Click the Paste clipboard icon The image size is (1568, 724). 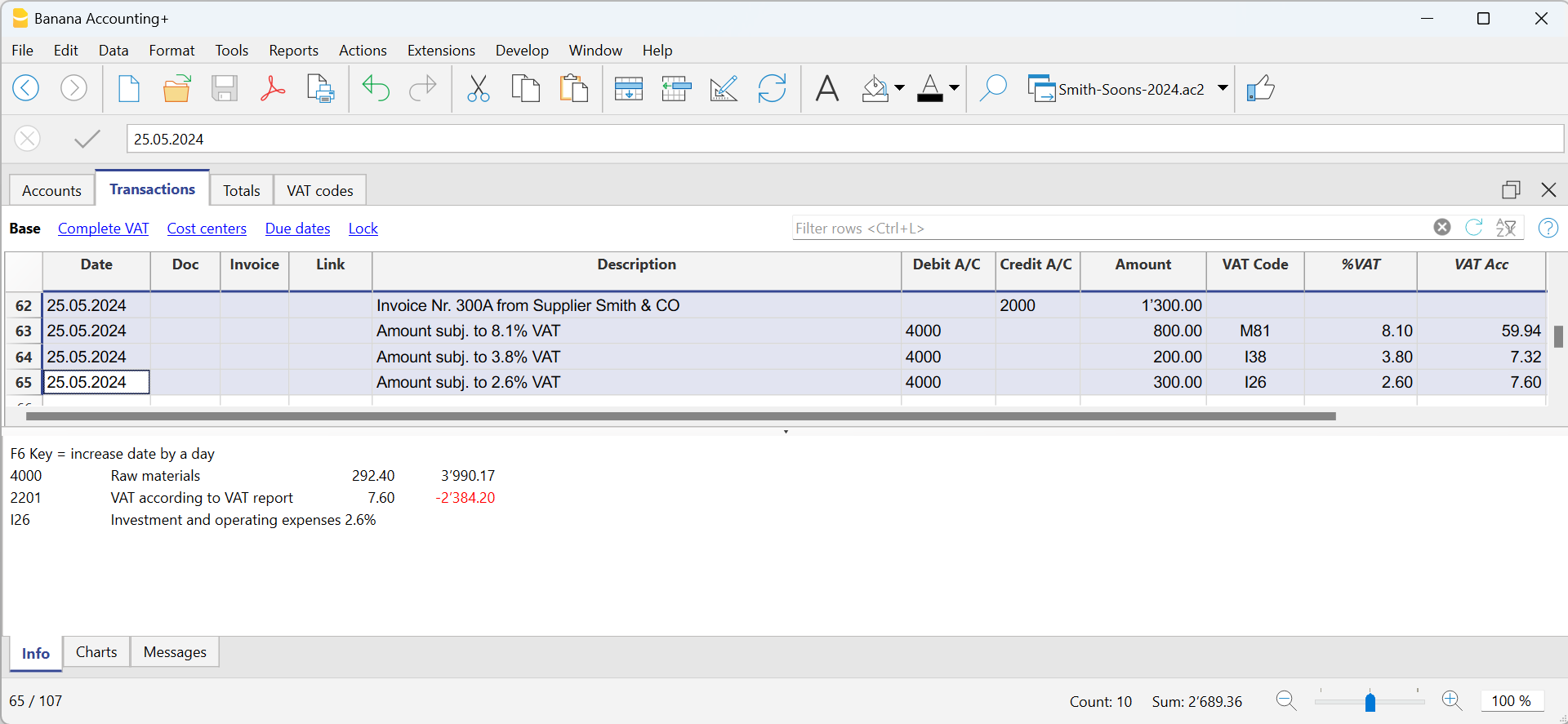(x=574, y=88)
